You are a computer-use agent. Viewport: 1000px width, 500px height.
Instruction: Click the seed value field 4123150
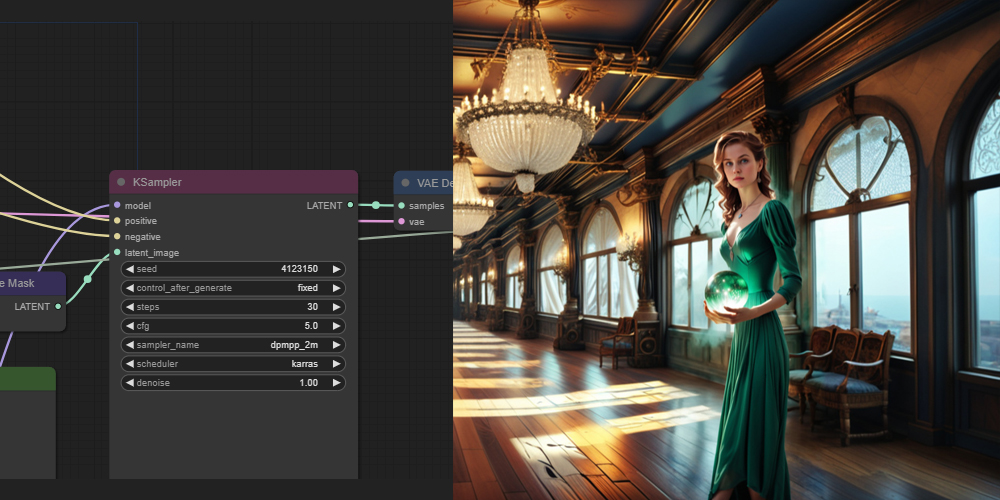tap(299, 269)
